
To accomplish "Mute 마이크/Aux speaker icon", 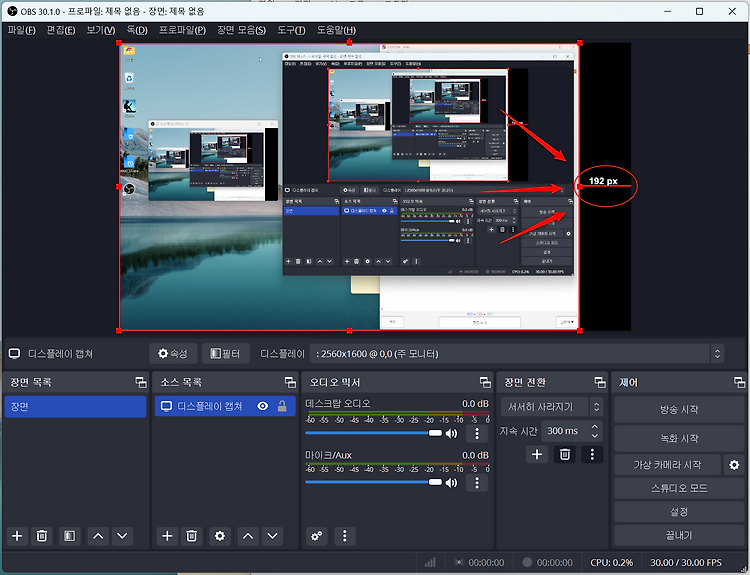I will pos(452,482).
